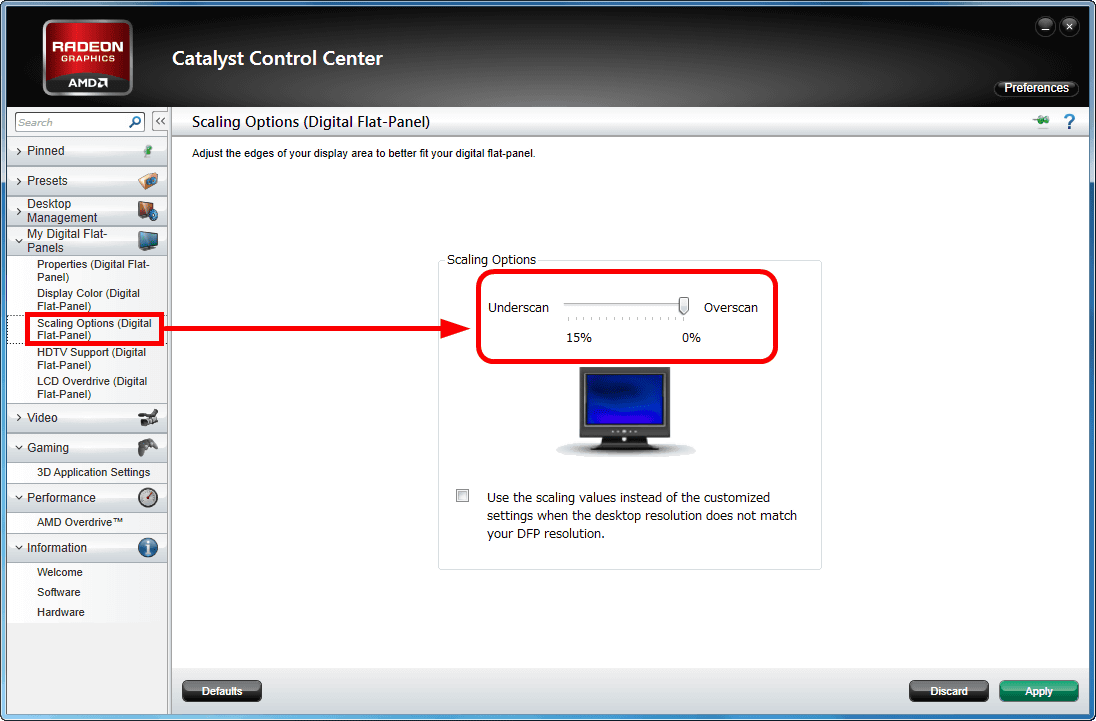The image size is (1096, 721).
Task: Open the Software information page
Action: 59,592
